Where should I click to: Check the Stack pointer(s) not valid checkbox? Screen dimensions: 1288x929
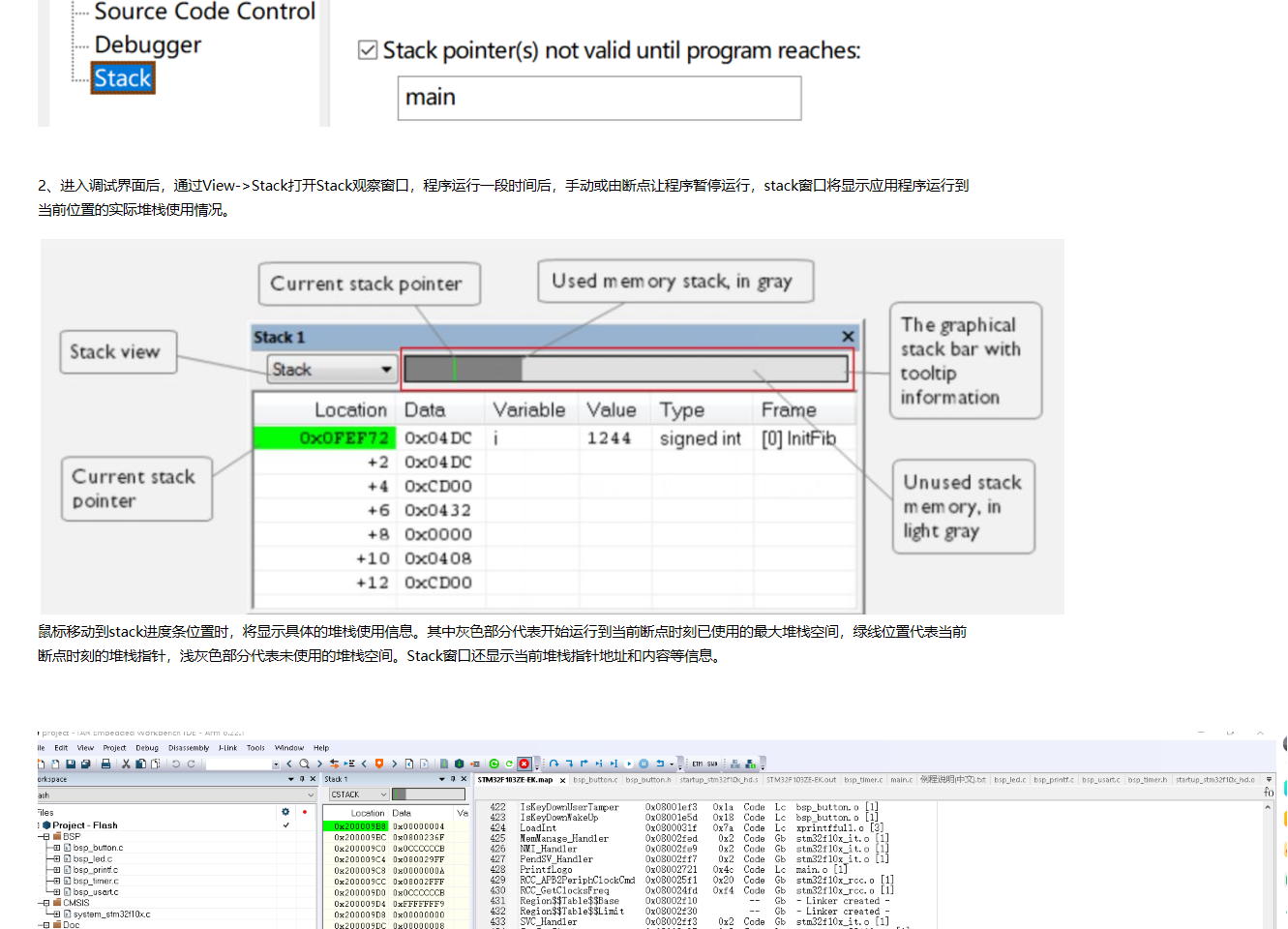368,49
